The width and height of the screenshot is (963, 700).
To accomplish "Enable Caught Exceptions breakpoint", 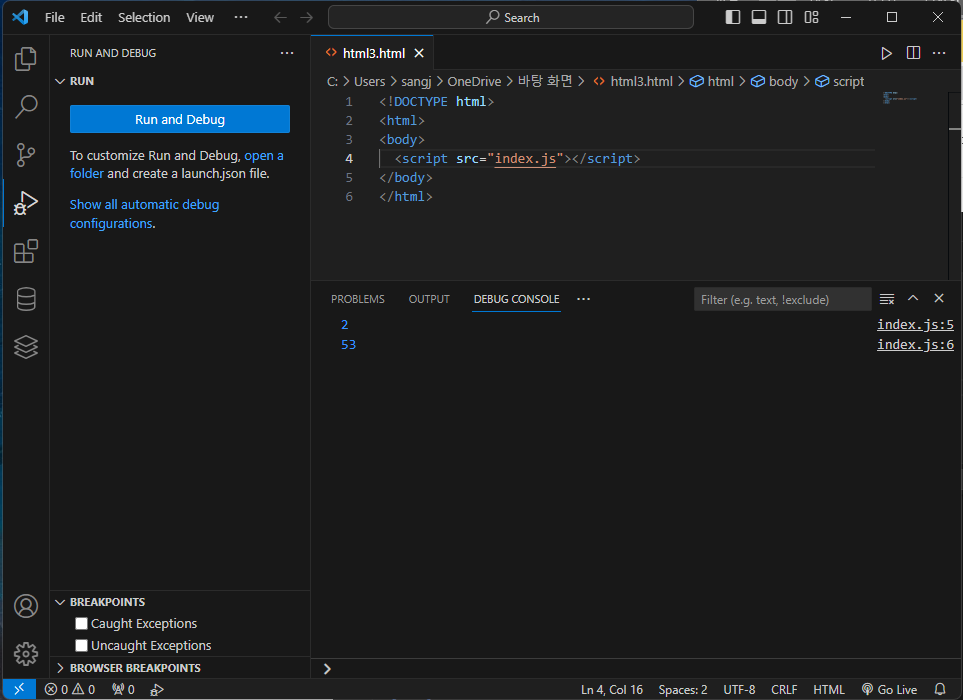I will [81, 623].
